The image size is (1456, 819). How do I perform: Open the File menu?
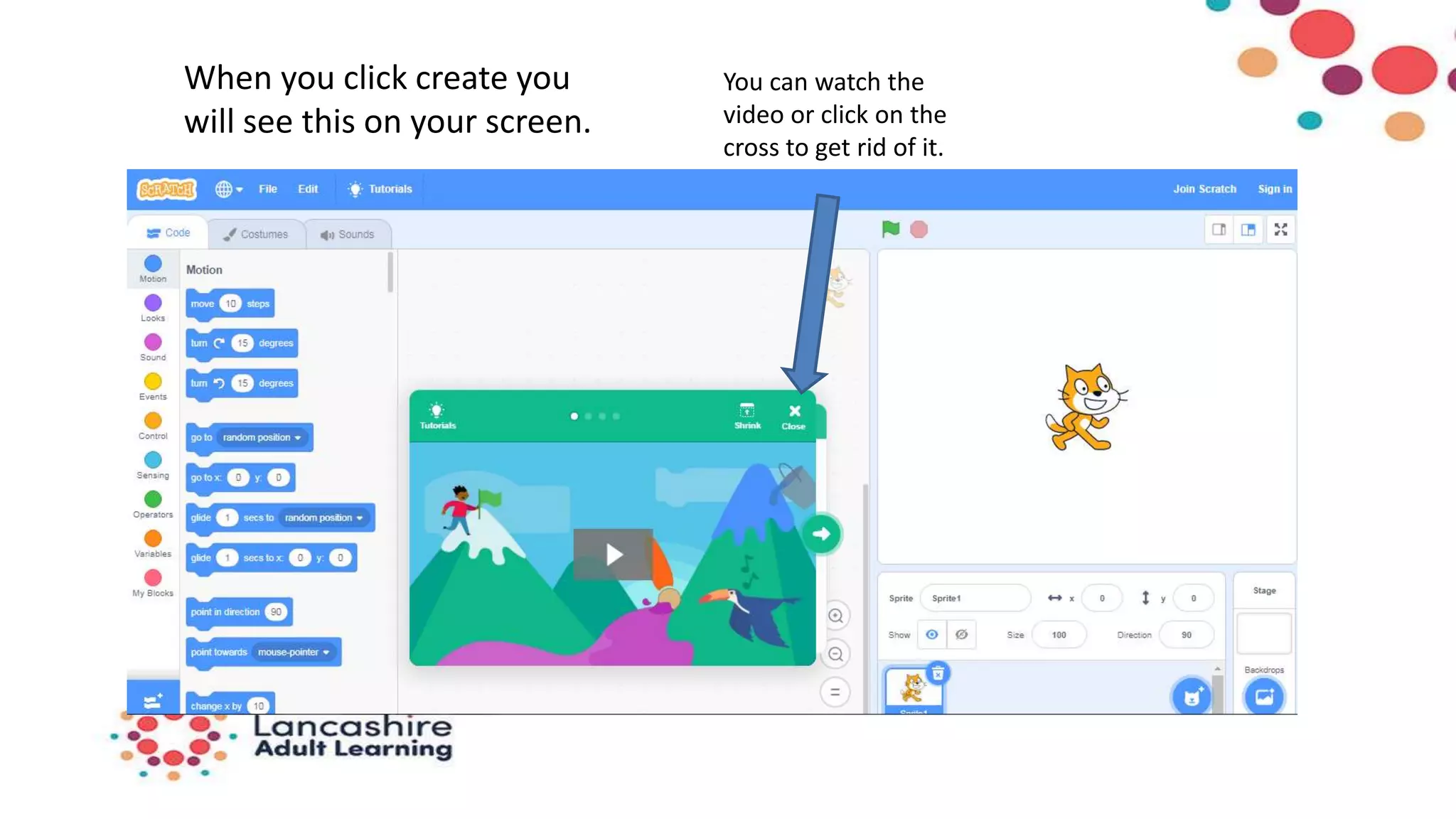pyautogui.click(x=268, y=189)
